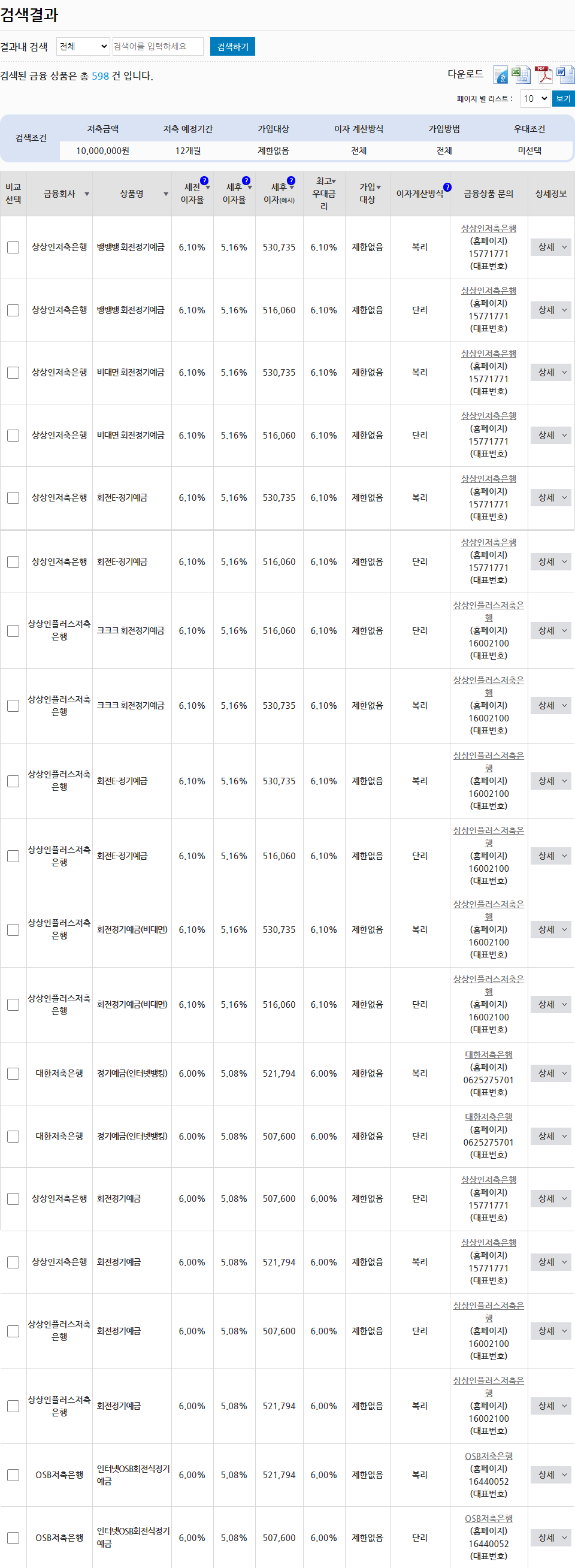575x1568 pixels.
Task: View help for 세후이자(예시) column
Action: point(292,180)
